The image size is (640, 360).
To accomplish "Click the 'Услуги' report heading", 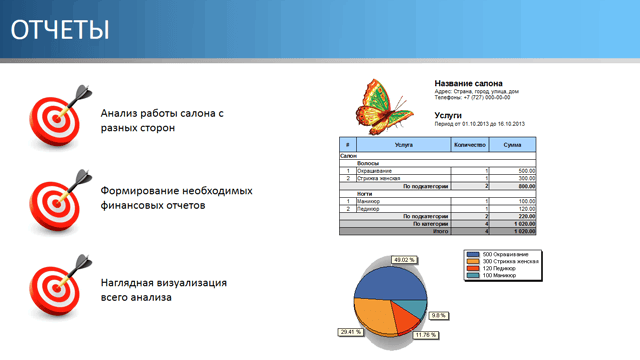I will pos(448,116).
